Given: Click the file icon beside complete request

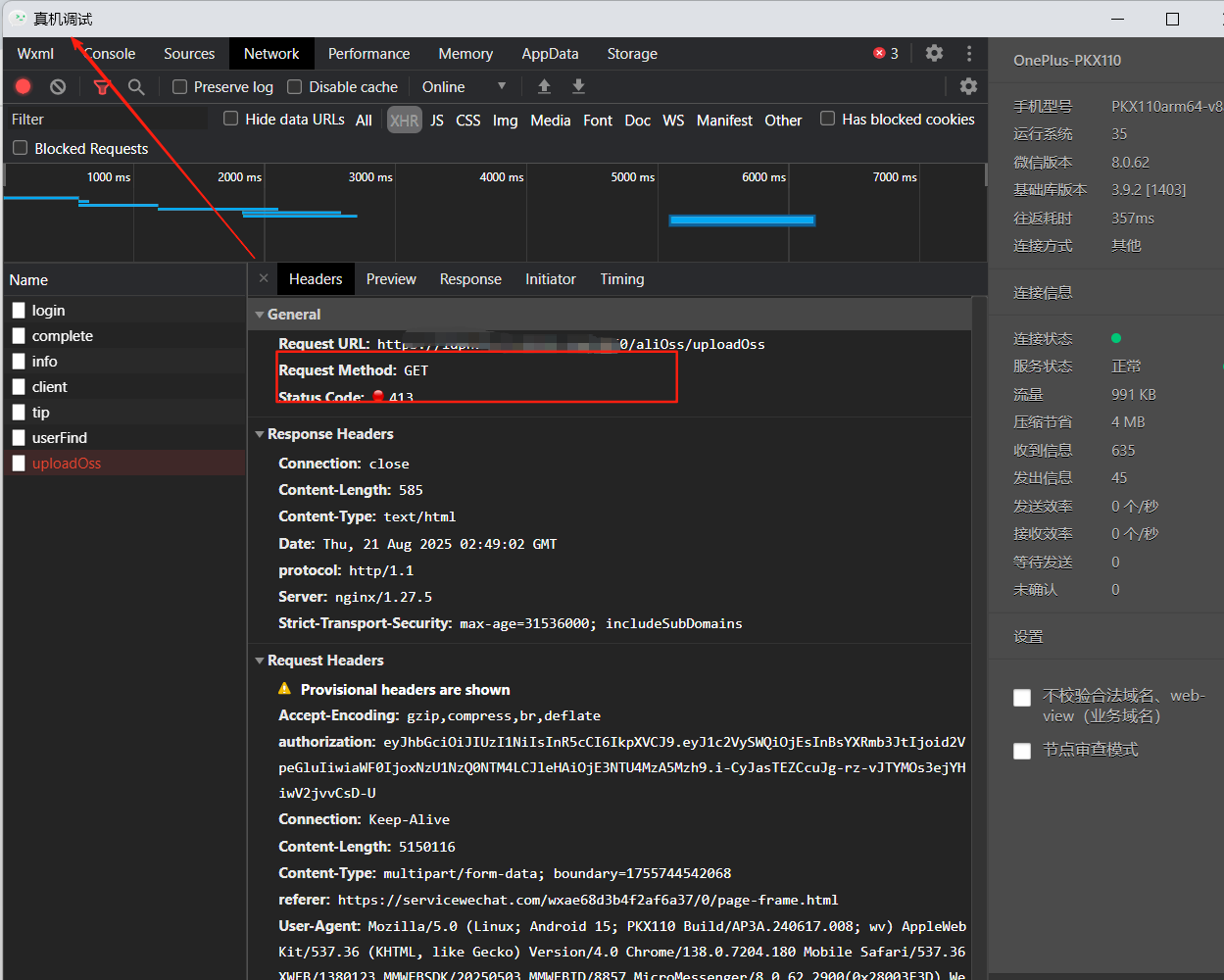Looking at the screenshot, I should 19,336.
